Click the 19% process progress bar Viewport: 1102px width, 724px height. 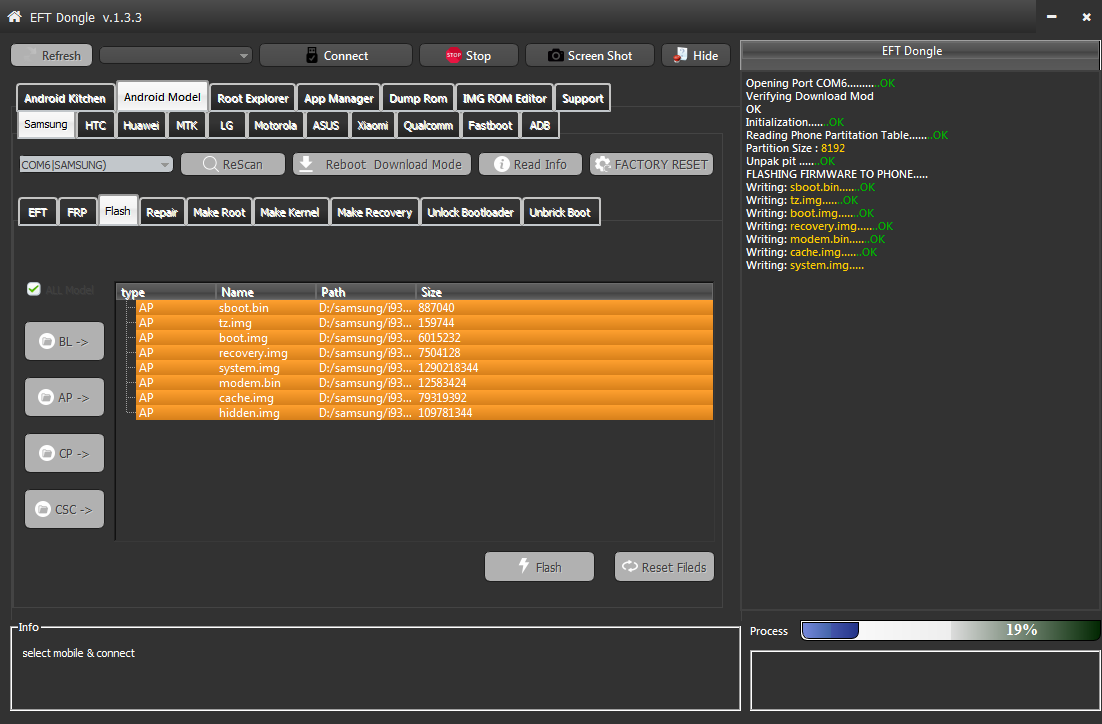950,630
